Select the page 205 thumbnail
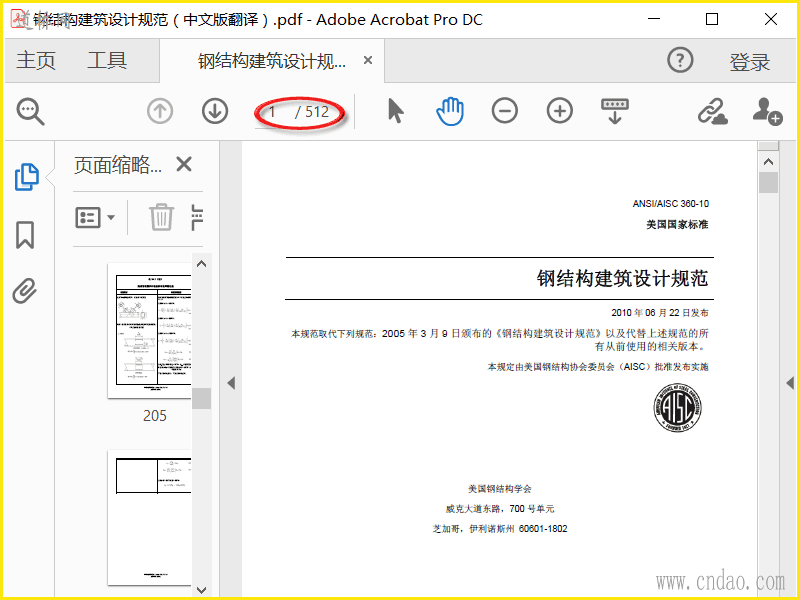 tap(149, 330)
